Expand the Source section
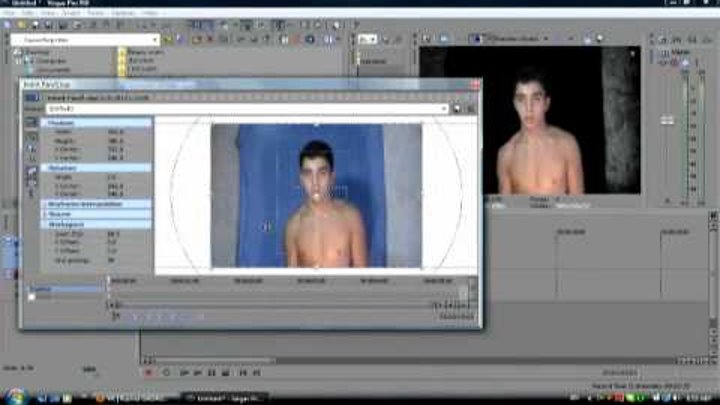Image resolution: width=720 pixels, height=405 pixels. click(x=96, y=214)
